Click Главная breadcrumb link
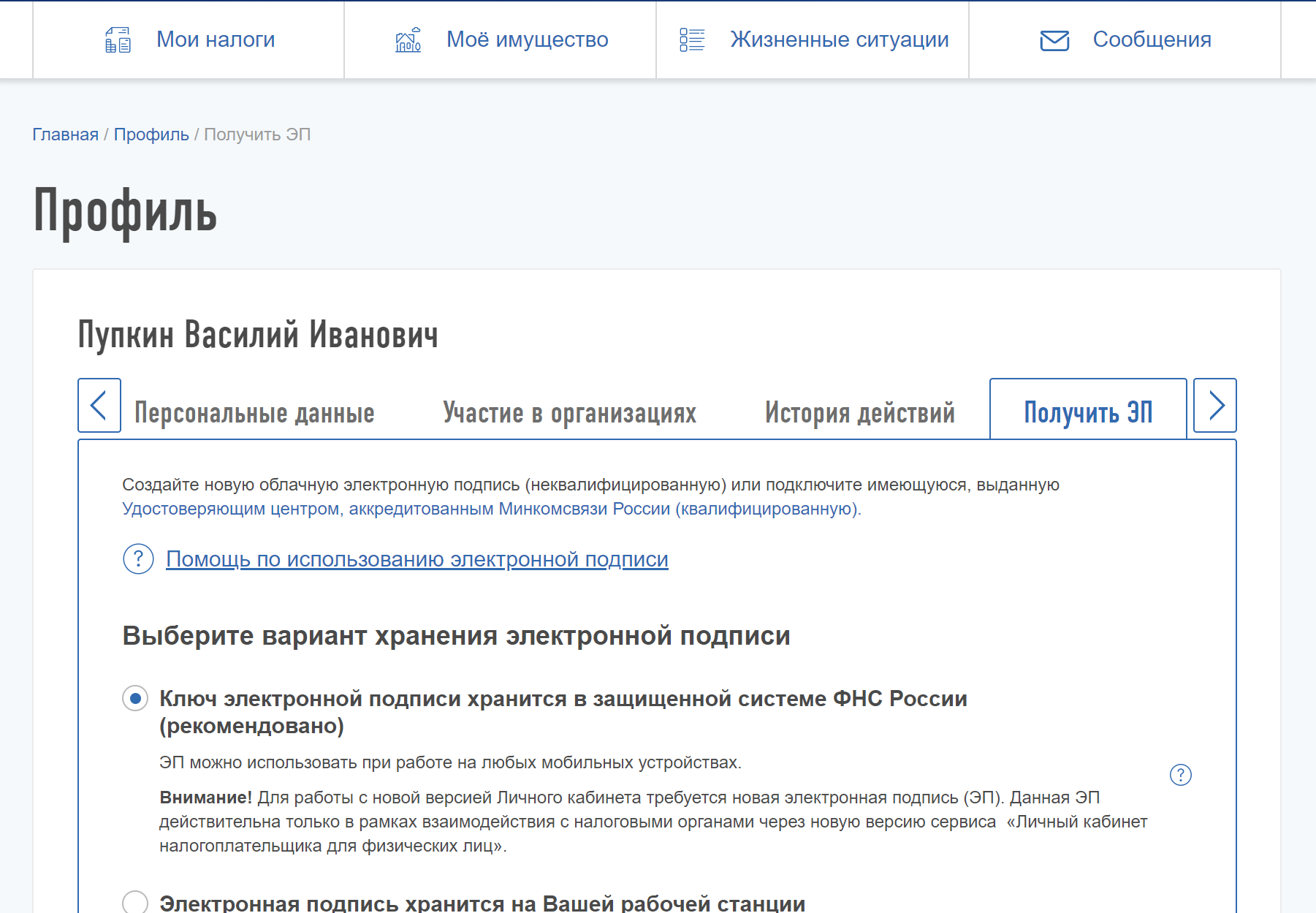Screen dimensions: 1316x913 (x=65, y=135)
